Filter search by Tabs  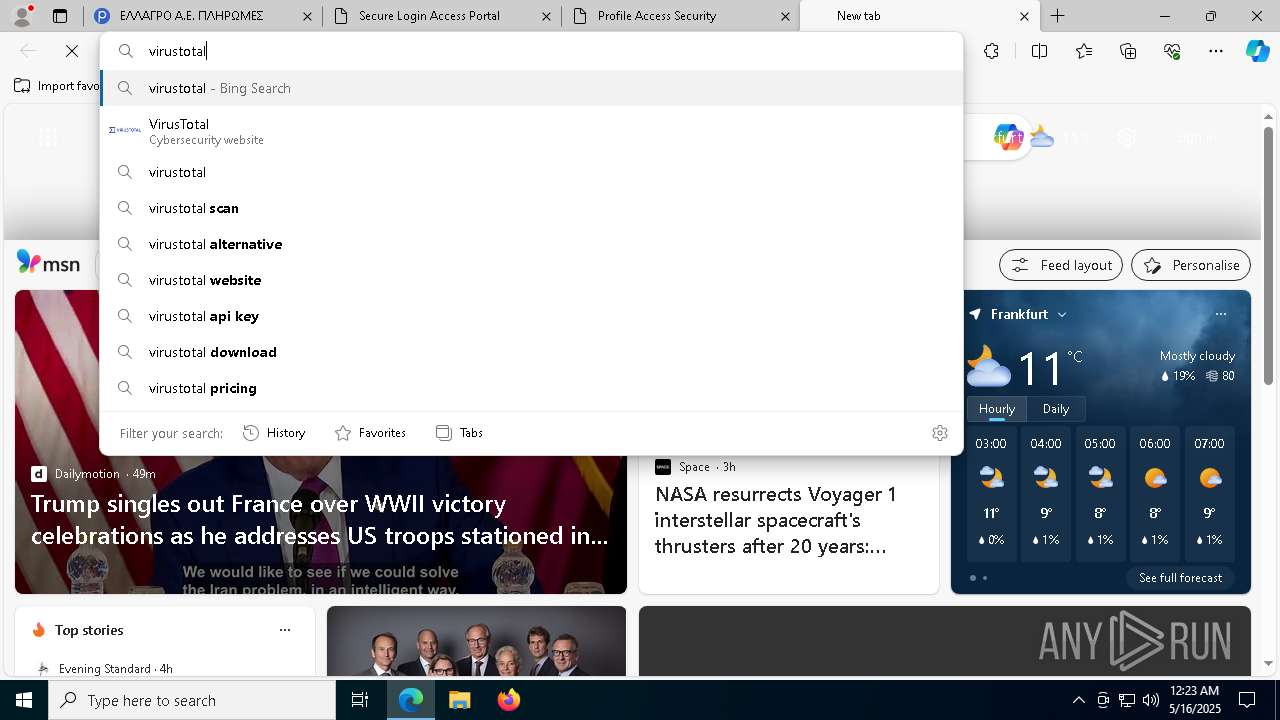(x=459, y=433)
